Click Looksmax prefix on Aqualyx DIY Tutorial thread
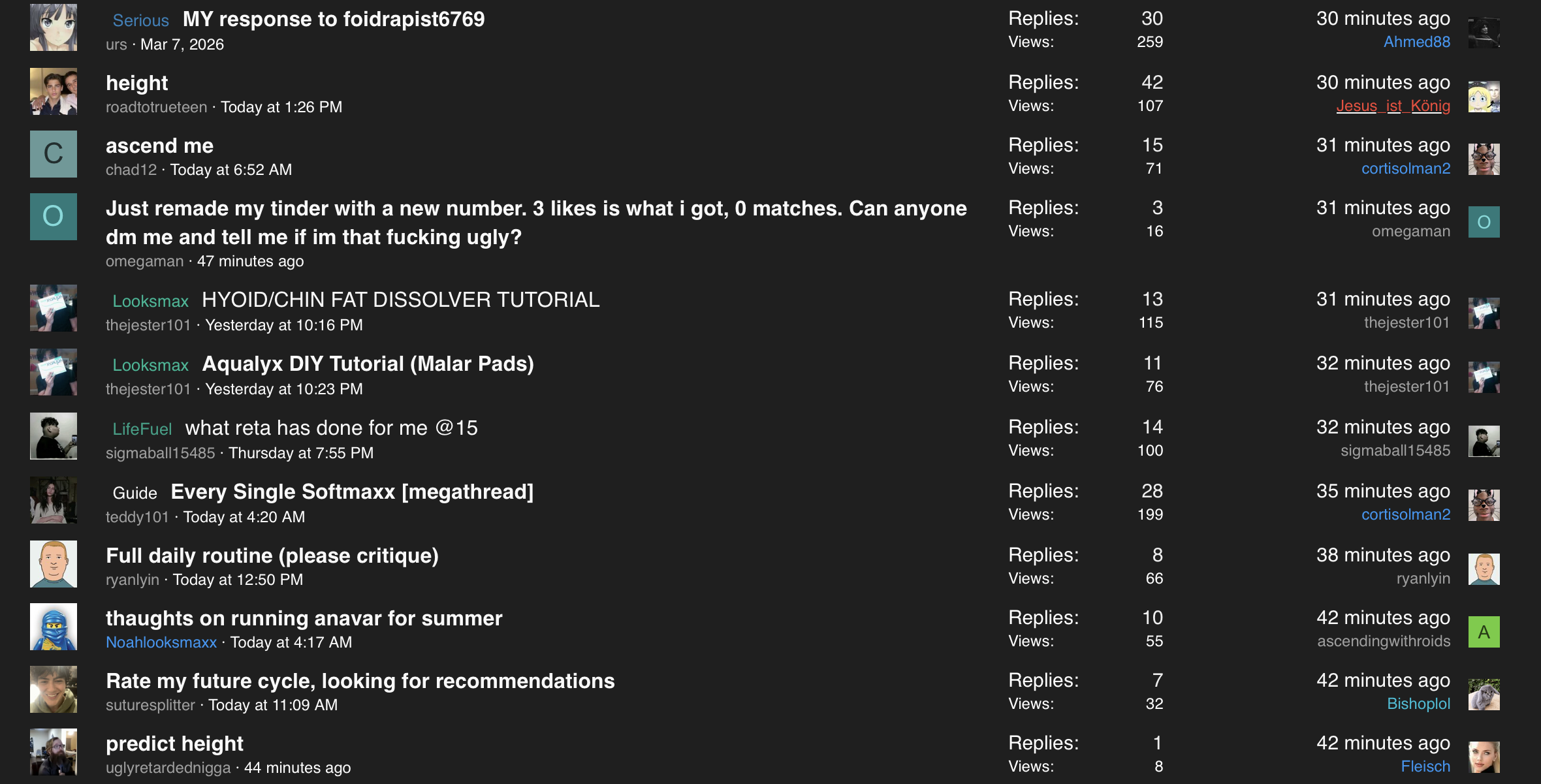Screen dimensions: 1541x784 point(150,365)
